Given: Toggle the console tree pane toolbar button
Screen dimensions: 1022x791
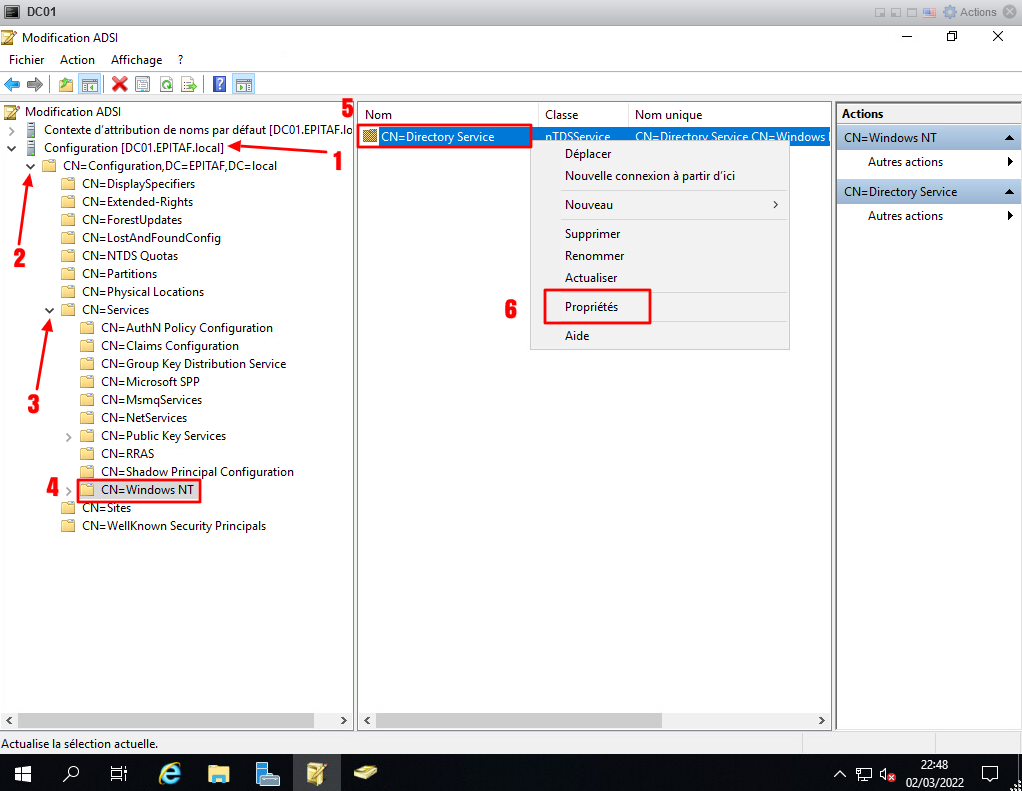Looking at the screenshot, I should point(89,85).
